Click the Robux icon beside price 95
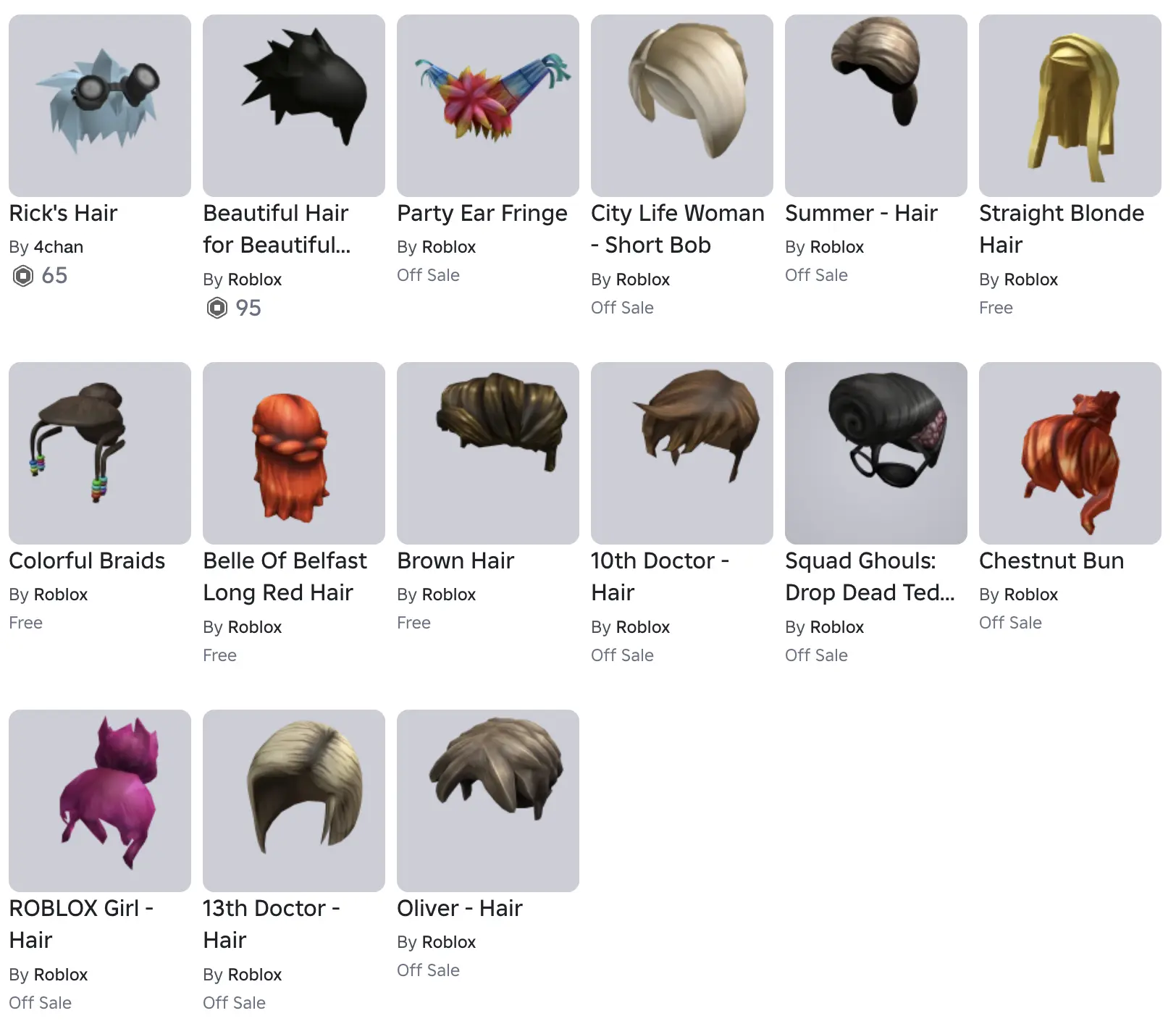Viewport: 1176px width, 1021px height. click(x=217, y=308)
